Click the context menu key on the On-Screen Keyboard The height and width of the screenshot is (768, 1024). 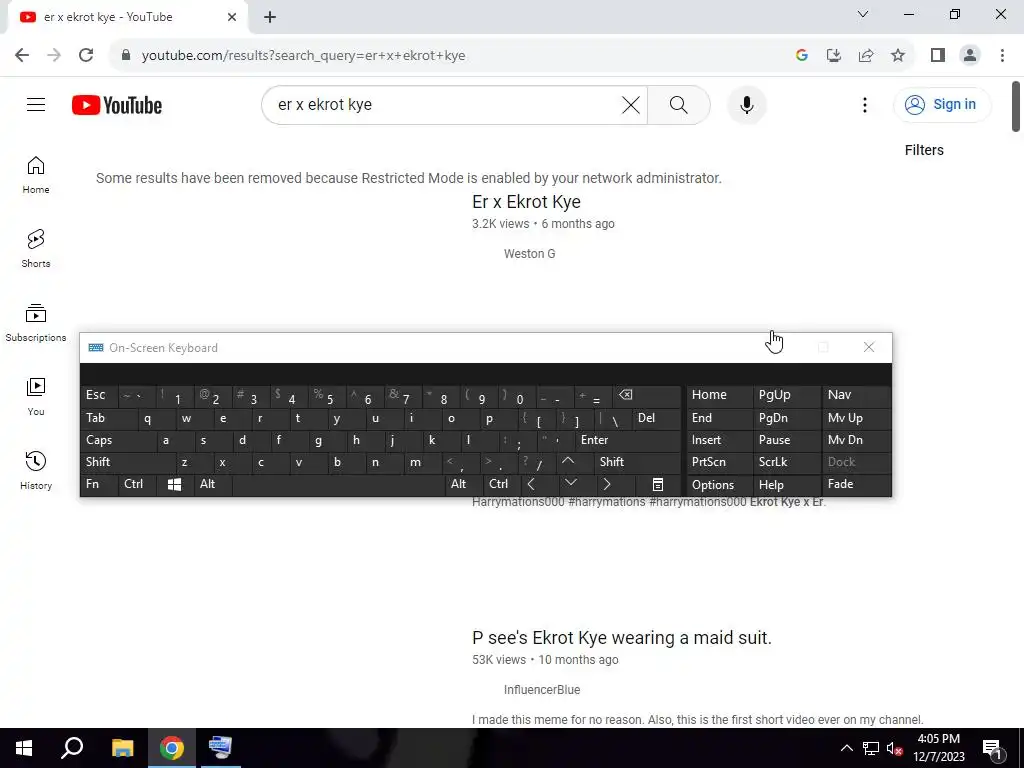pyautogui.click(x=658, y=485)
